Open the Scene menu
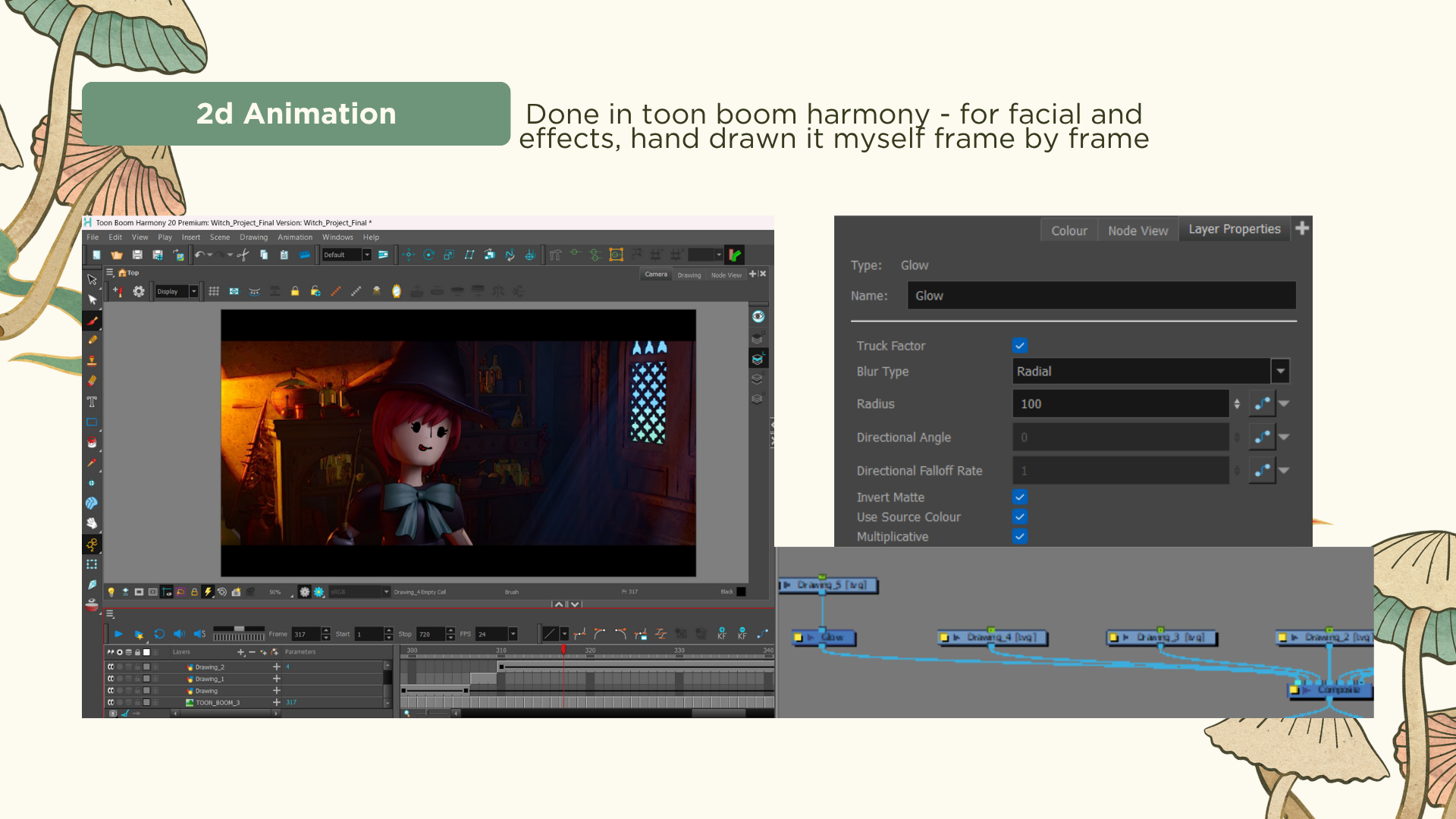The height and width of the screenshot is (819, 1456). click(x=220, y=237)
